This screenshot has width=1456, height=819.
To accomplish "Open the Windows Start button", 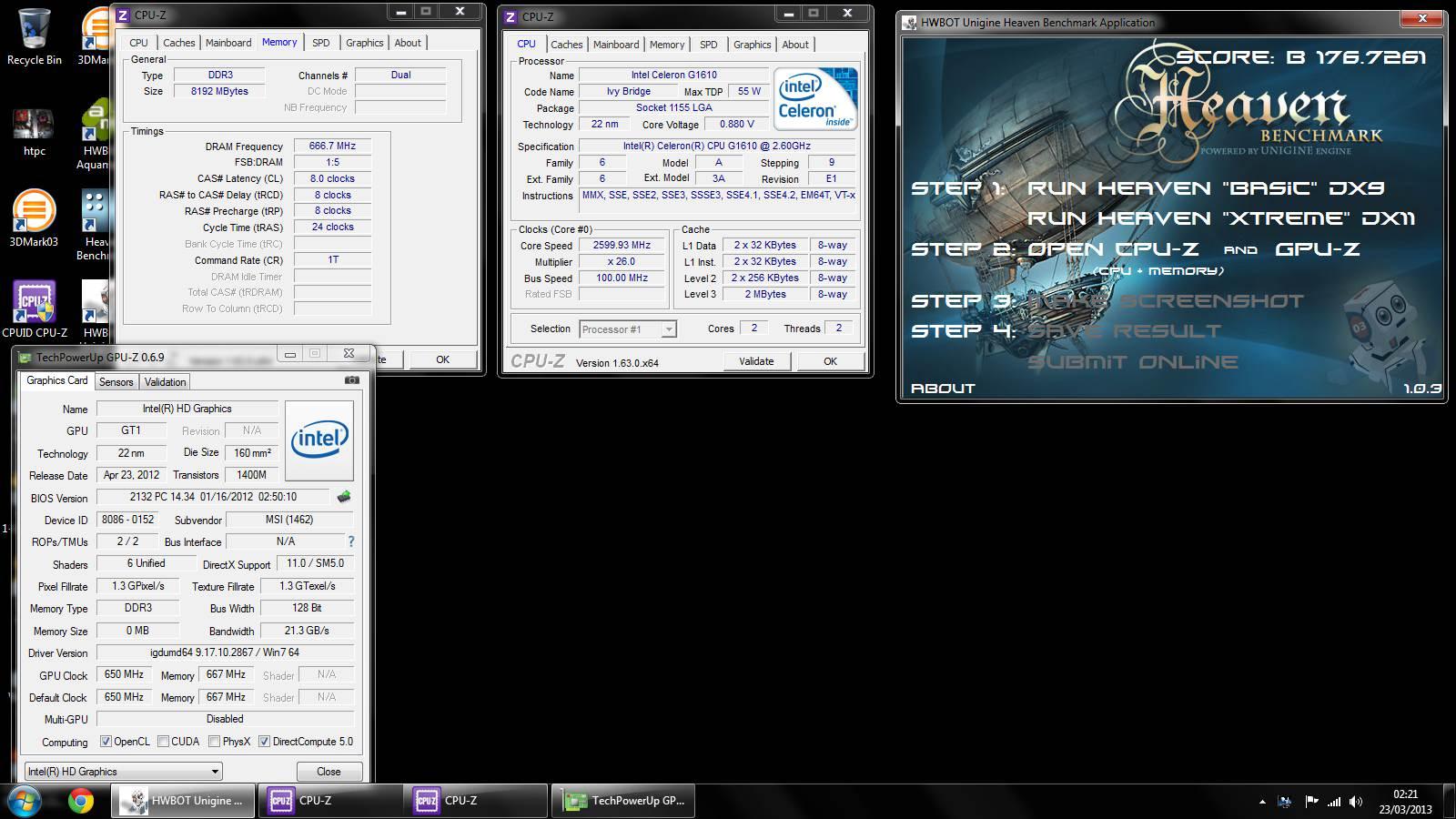I will click(24, 802).
